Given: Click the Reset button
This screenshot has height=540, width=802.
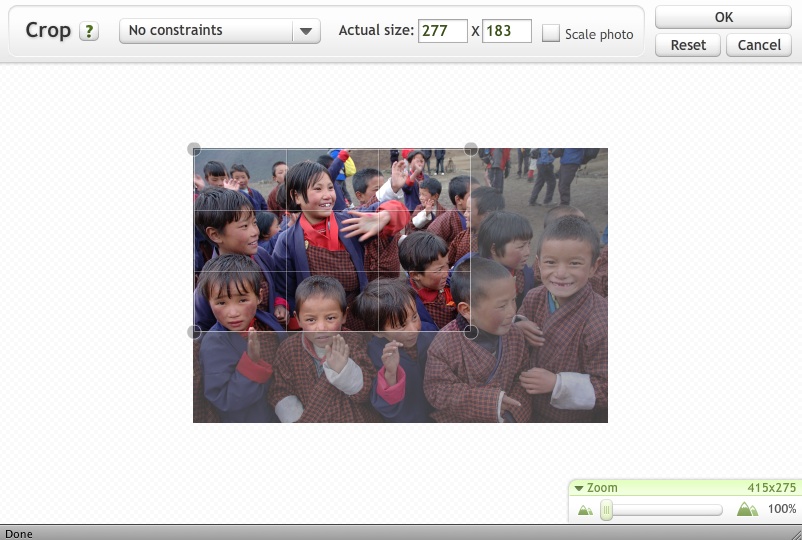Looking at the screenshot, I should [x=688, y=45].
